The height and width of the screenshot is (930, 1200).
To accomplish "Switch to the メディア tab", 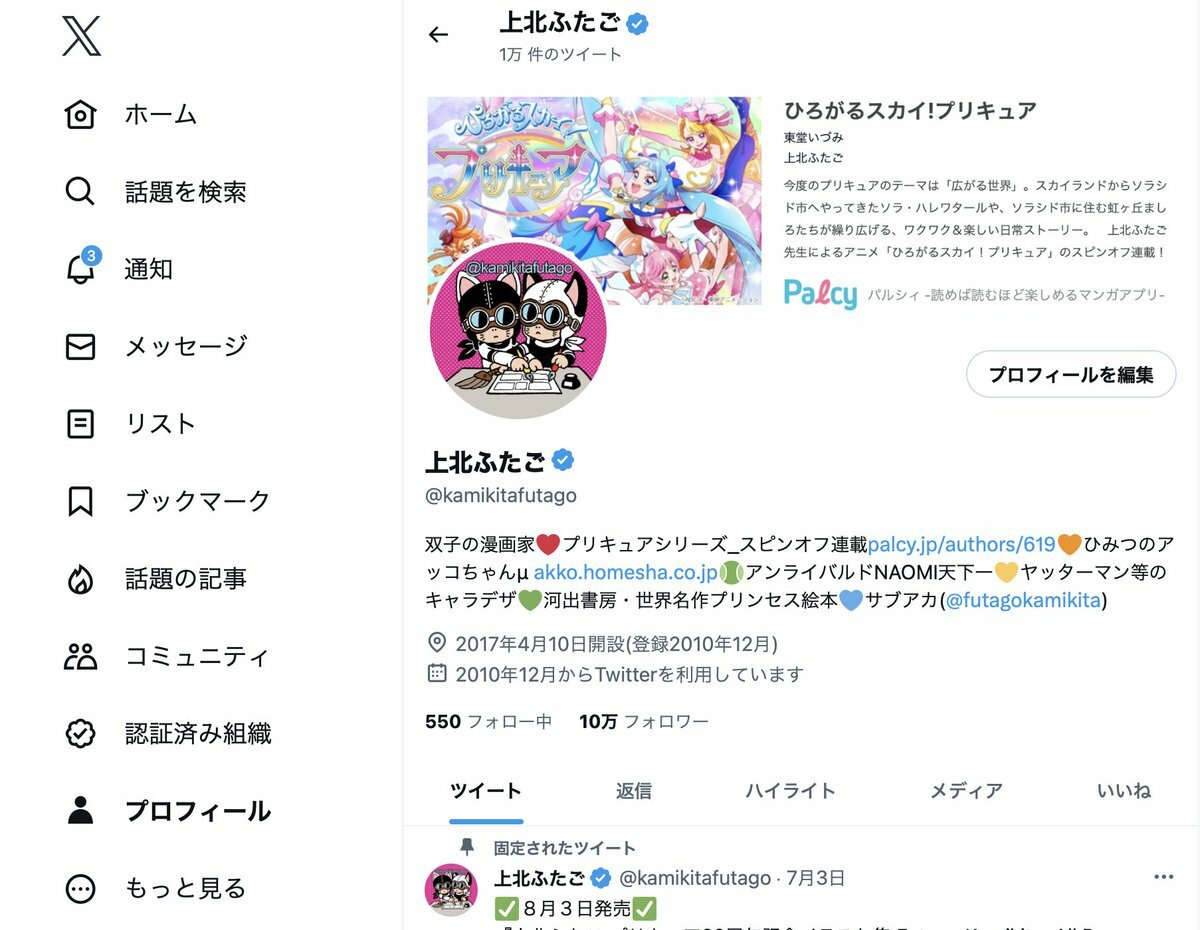I will click(x=966, y=791).
